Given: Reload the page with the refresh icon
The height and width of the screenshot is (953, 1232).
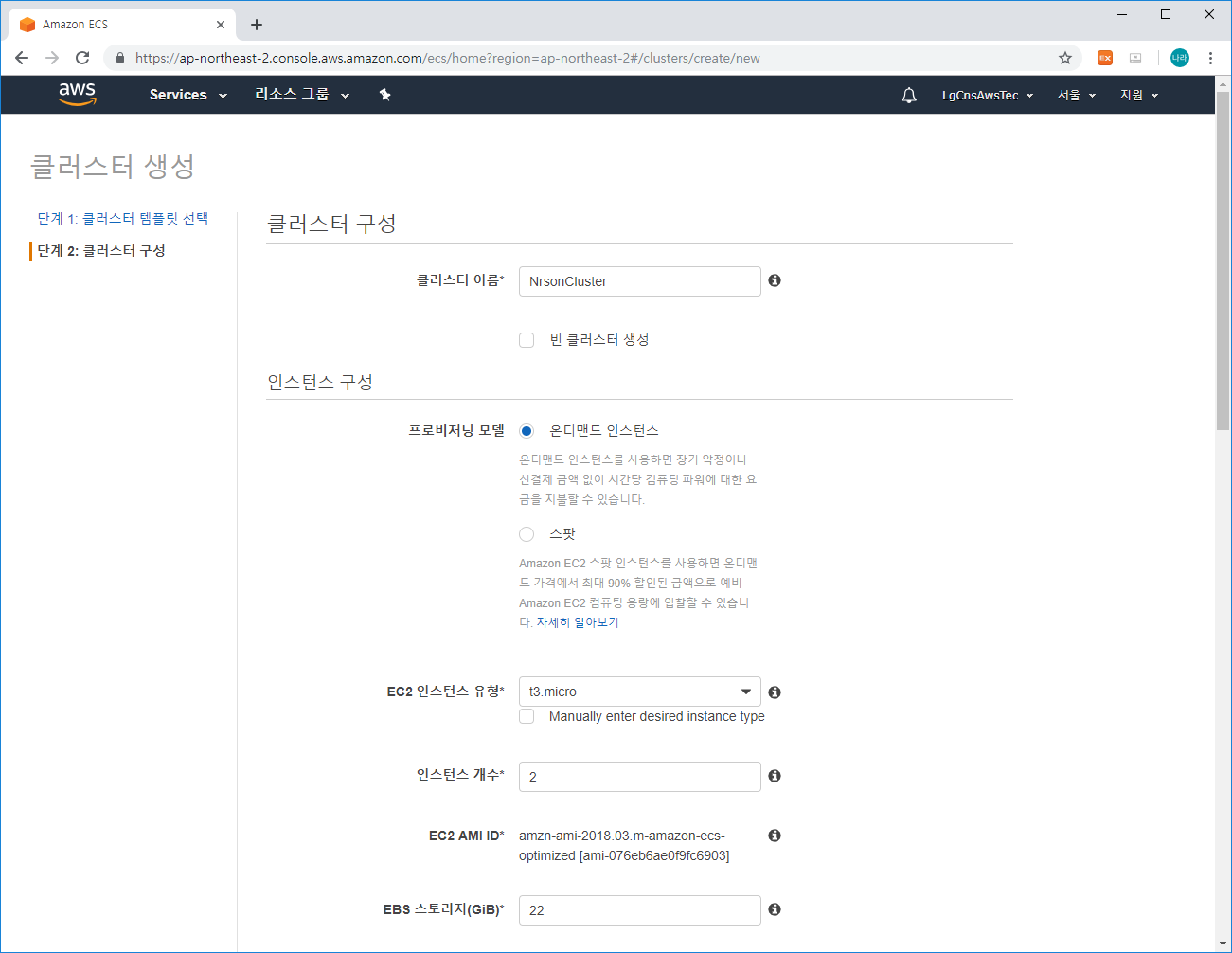Looking at the screenshot, I should tap(82, 58).
